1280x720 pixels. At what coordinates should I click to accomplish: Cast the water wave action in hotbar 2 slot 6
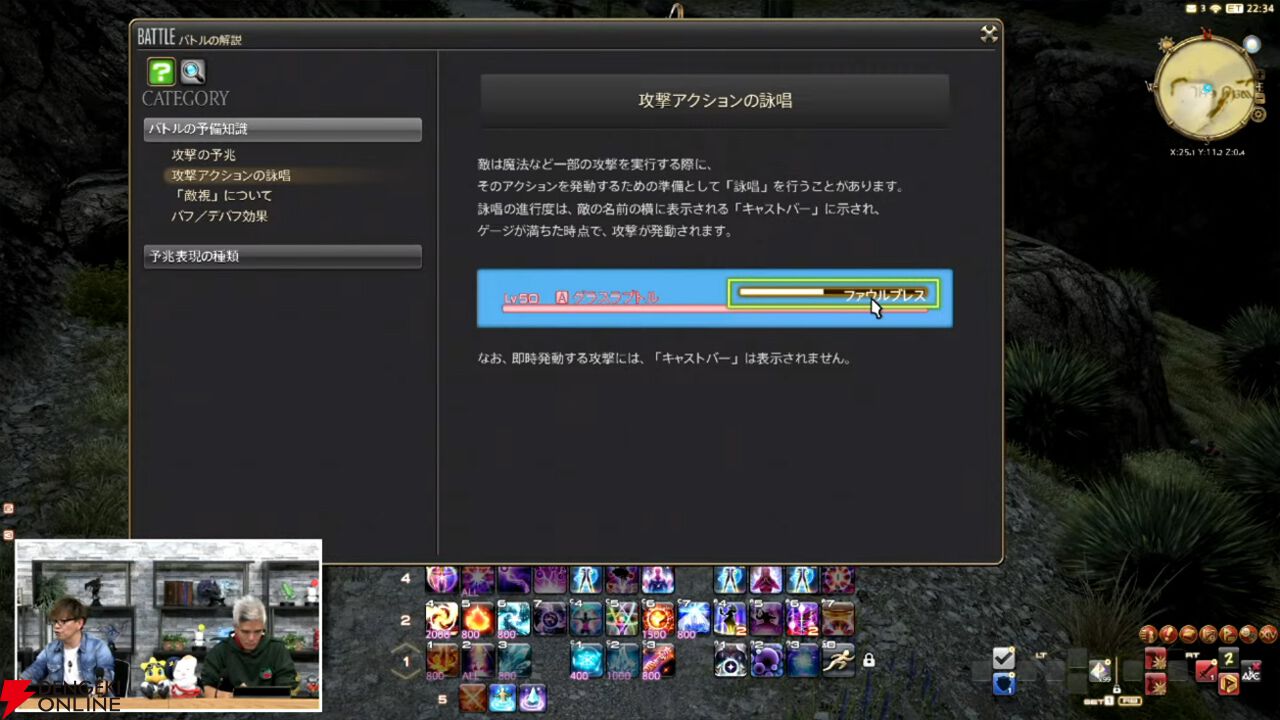[514, 618]
